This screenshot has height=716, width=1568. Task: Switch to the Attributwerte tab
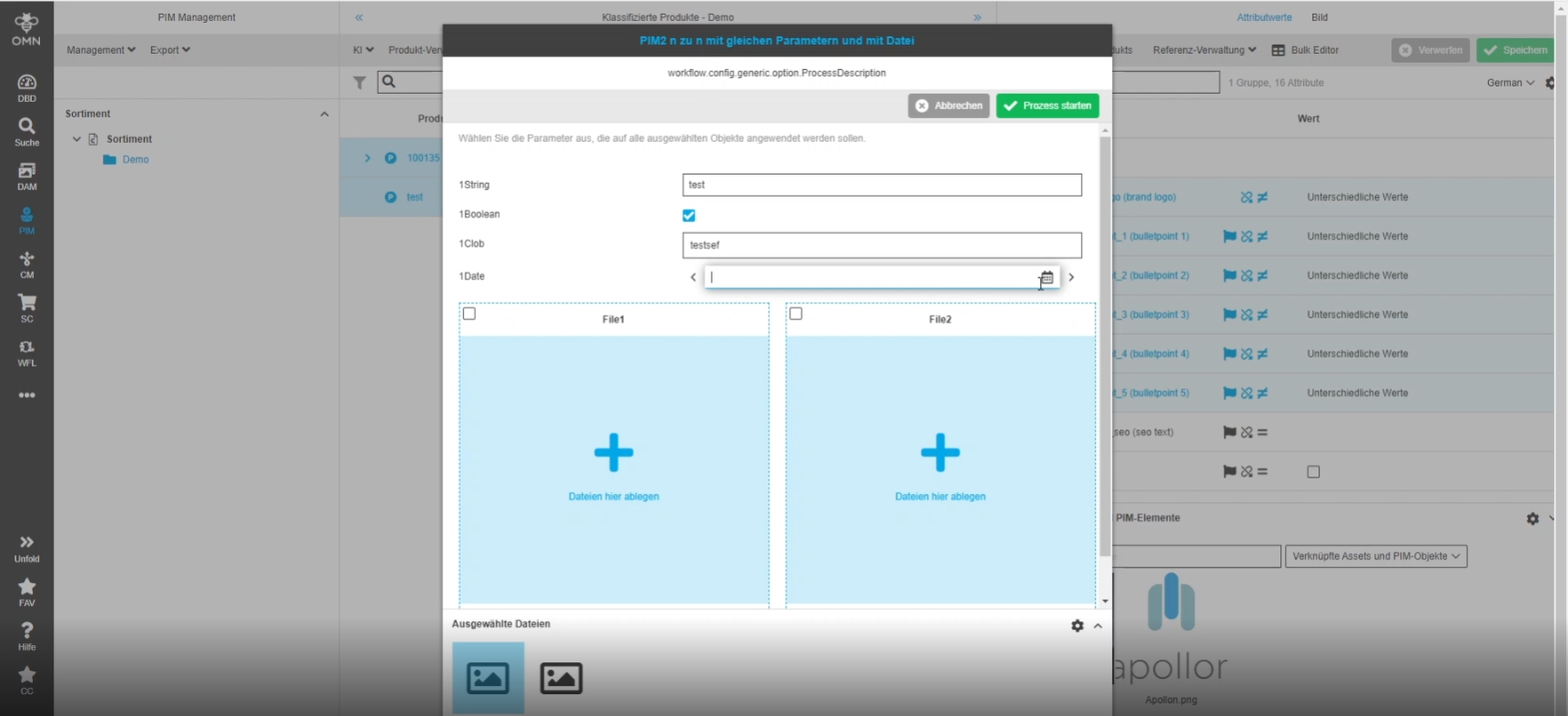tap(1264, 17)
